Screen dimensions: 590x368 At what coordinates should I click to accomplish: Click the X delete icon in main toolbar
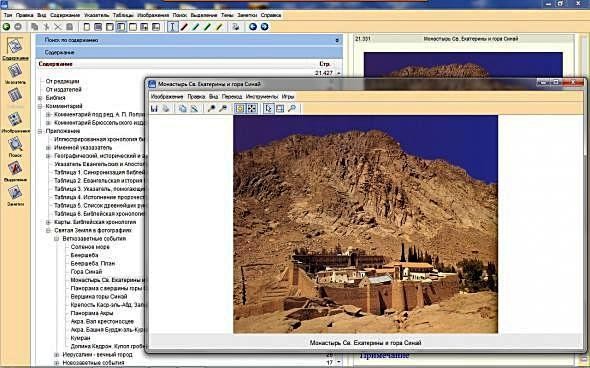tap(58, 27)
